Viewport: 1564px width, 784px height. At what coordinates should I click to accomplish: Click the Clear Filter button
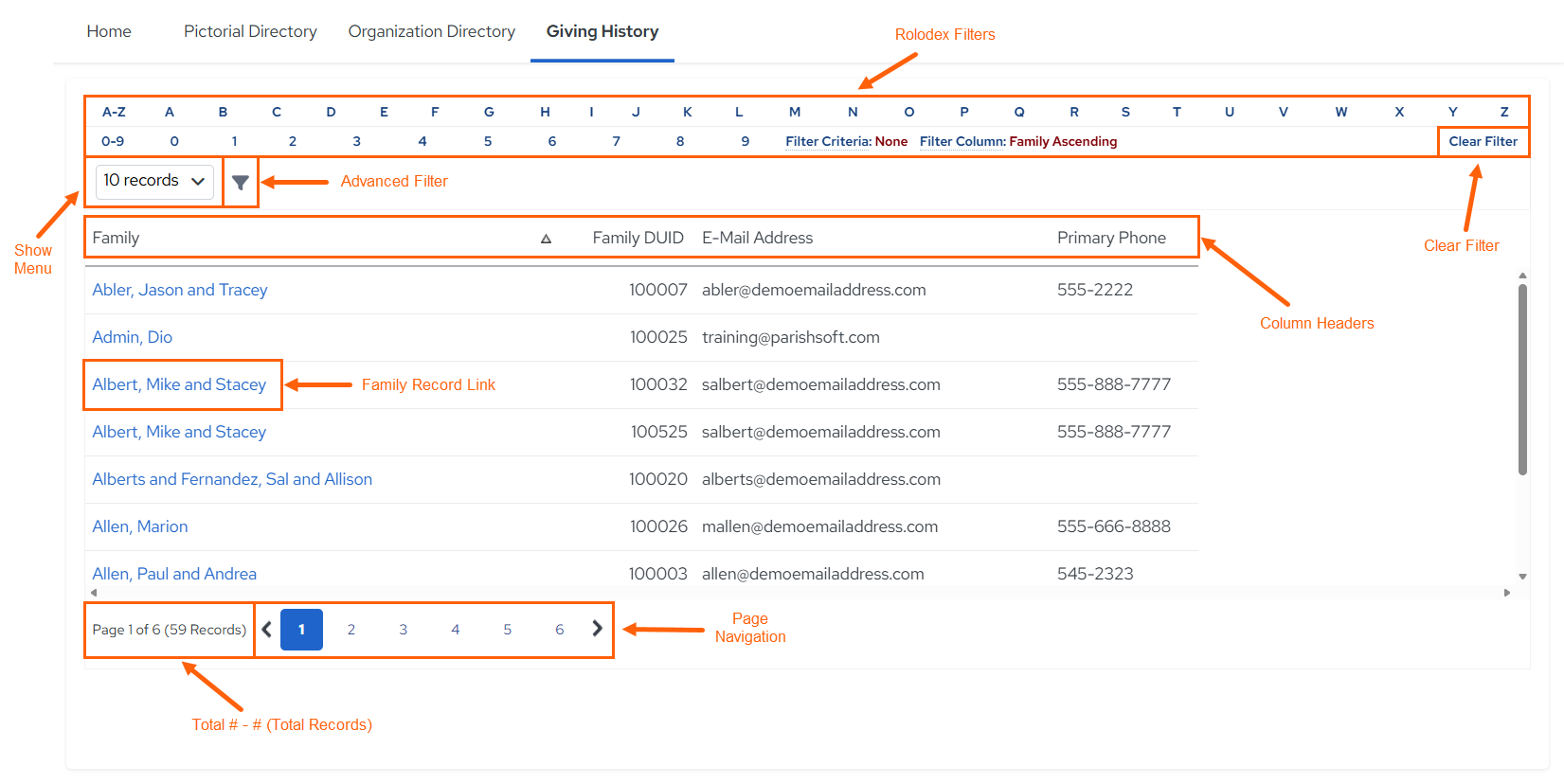click(x=1483, y=141)
